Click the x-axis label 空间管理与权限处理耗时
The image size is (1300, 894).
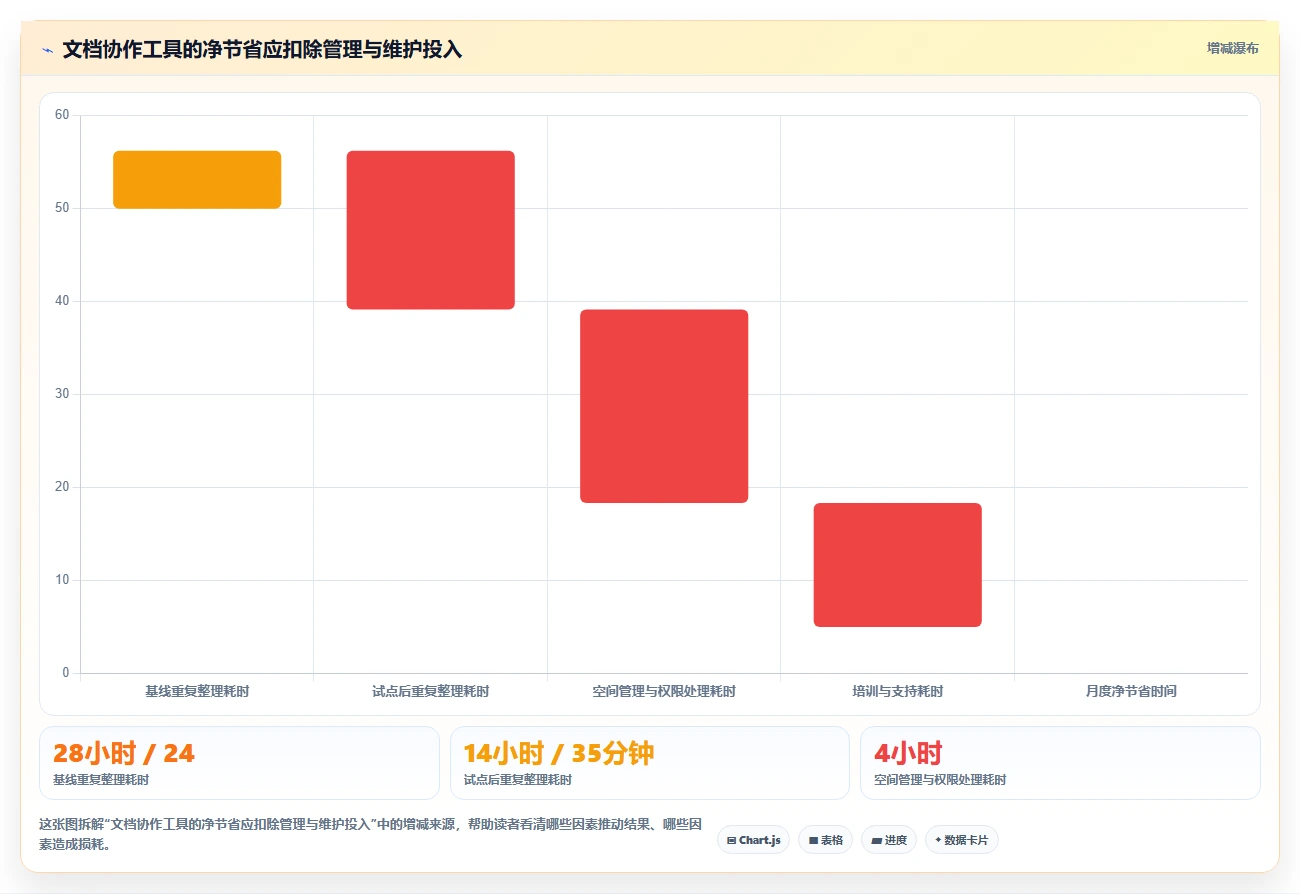point(664,691)
